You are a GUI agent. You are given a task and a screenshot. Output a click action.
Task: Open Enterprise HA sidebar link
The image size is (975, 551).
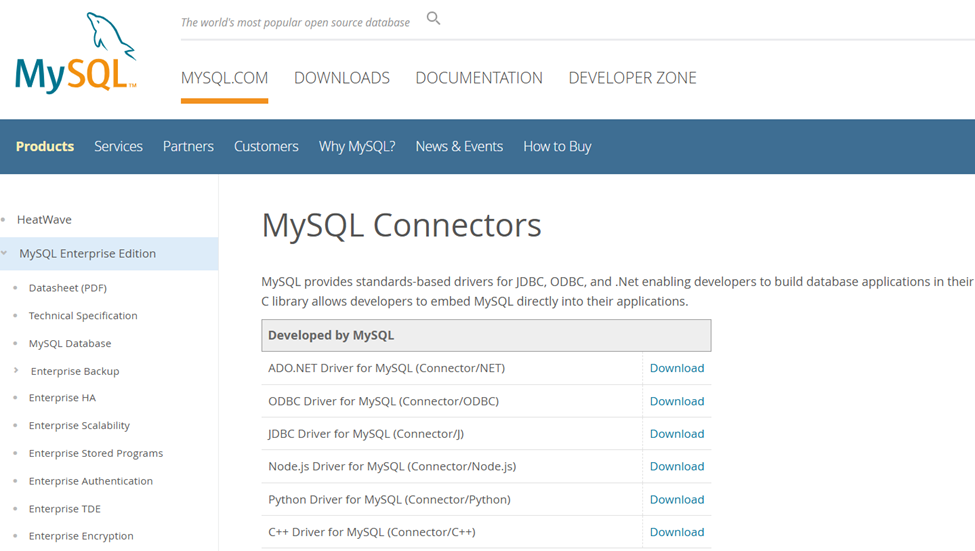click(62, 398)
